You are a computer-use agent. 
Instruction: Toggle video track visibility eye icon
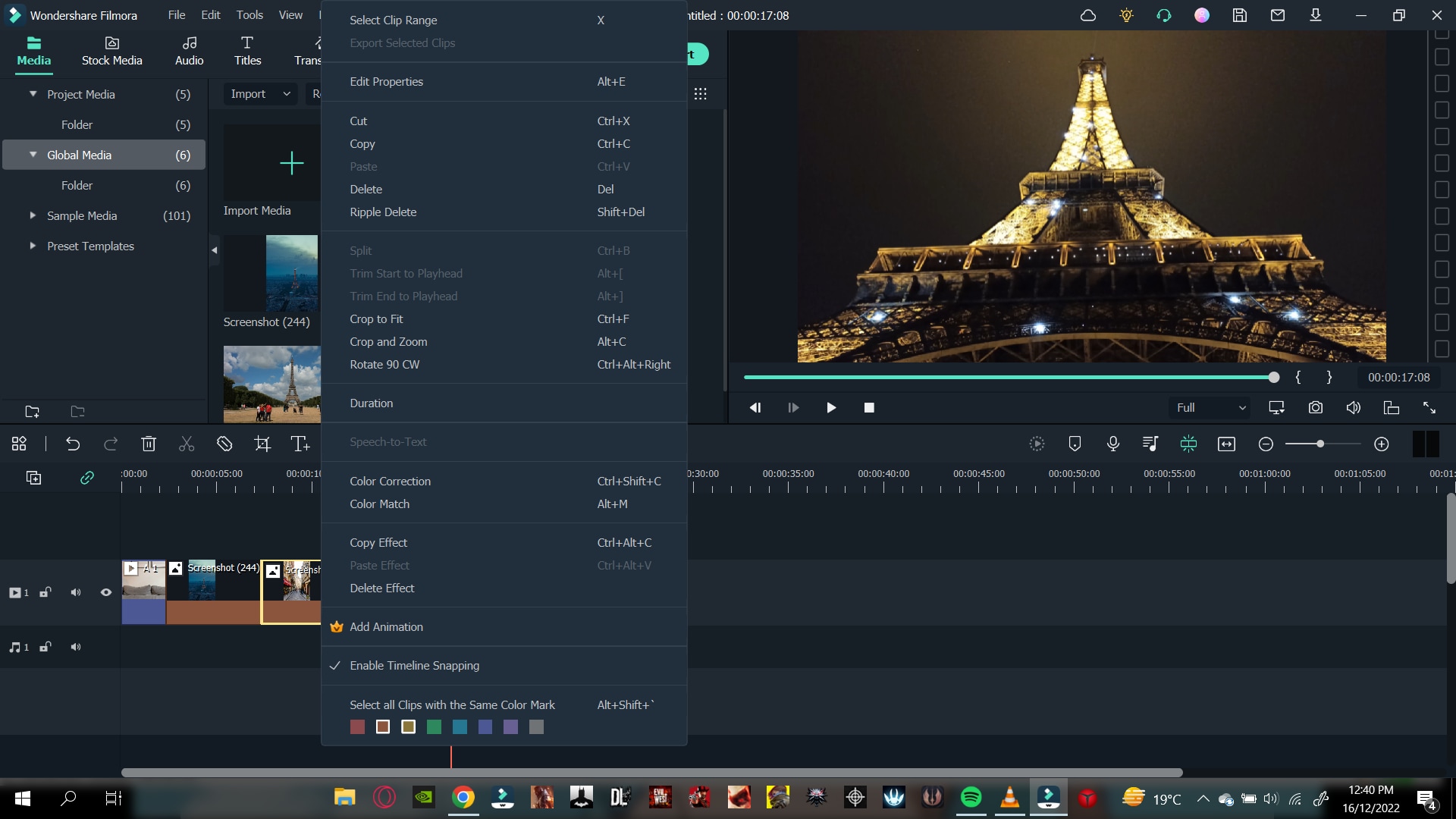click(x=105, y=592)
